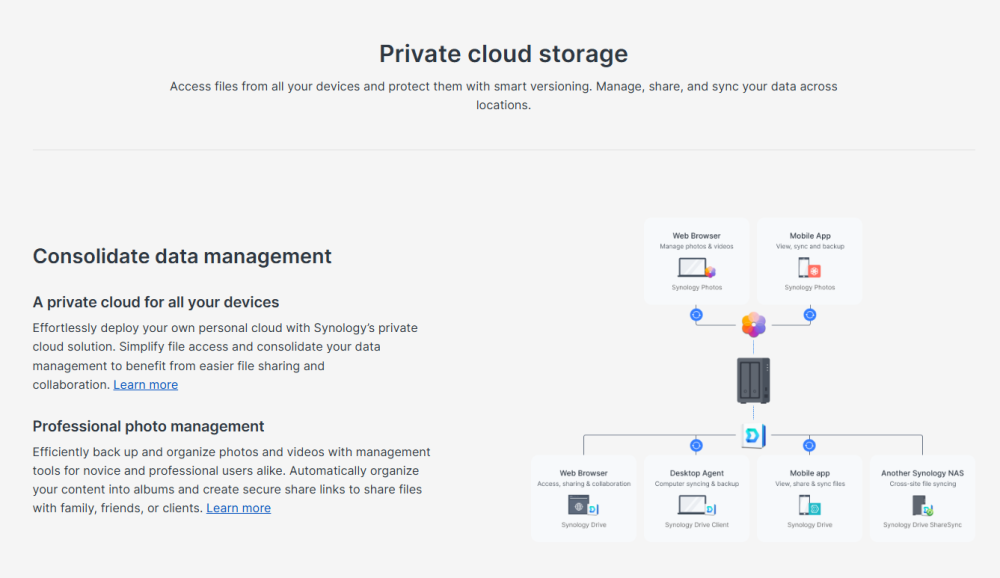Click sync circle under top Web Browser card
This screenshot has width=1000, height=578.
tap(696, 315)
